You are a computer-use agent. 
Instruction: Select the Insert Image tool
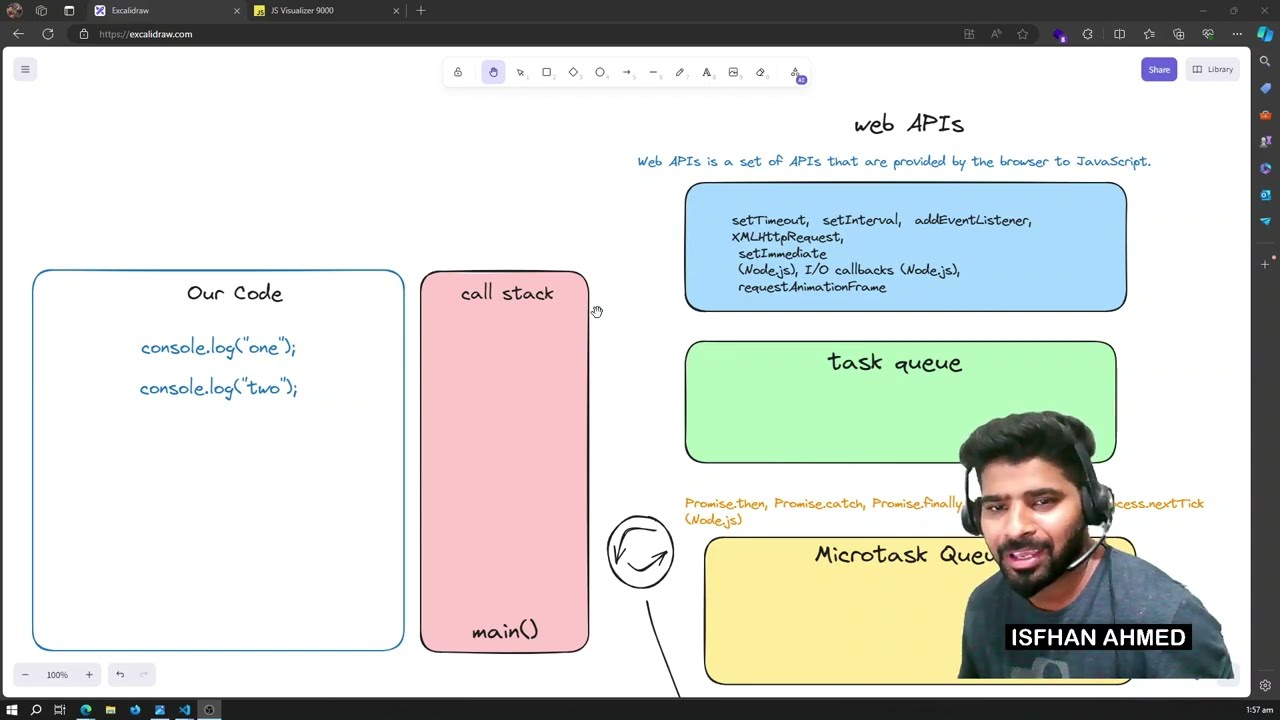coord(733,72)
